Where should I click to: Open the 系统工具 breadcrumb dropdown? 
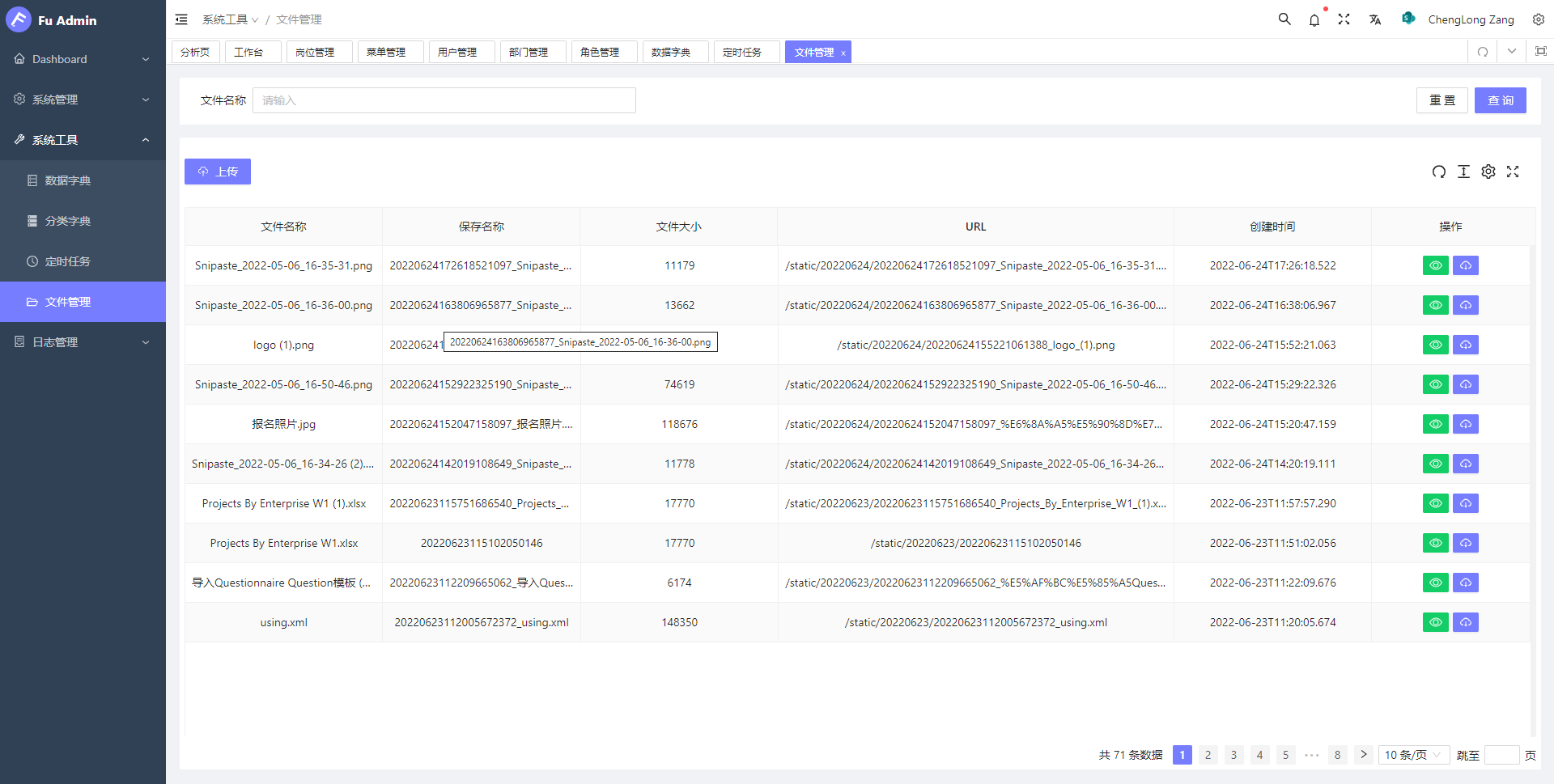230,19
